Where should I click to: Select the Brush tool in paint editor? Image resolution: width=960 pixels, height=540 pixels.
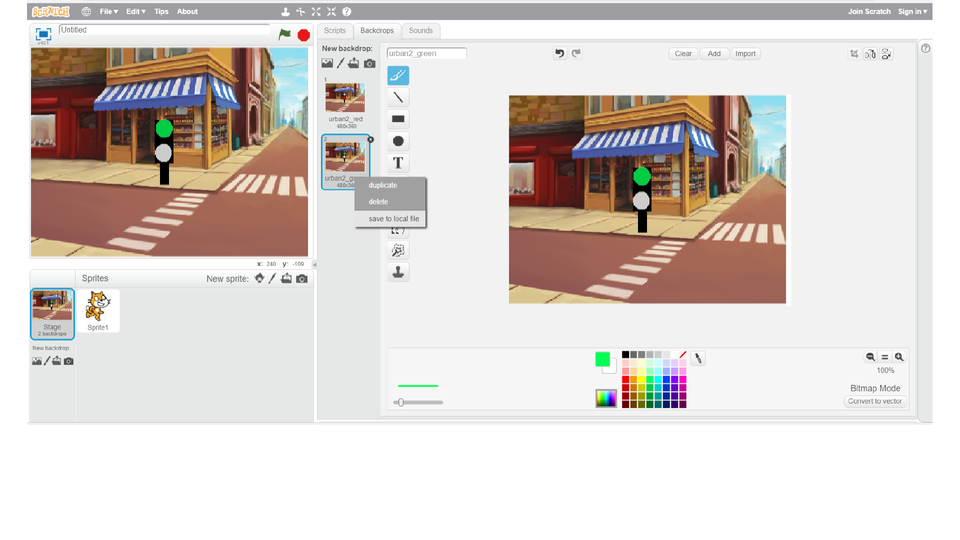point(398,75)
